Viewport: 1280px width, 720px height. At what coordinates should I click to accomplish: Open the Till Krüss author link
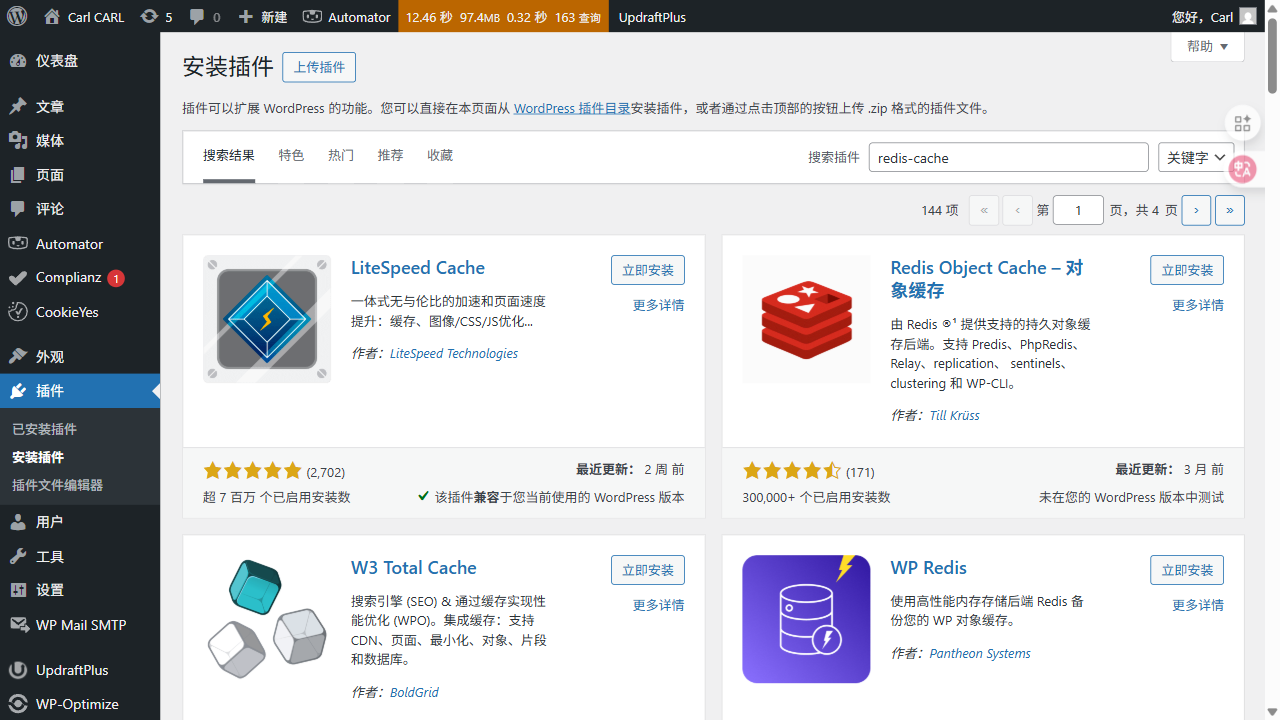point(953,415)
